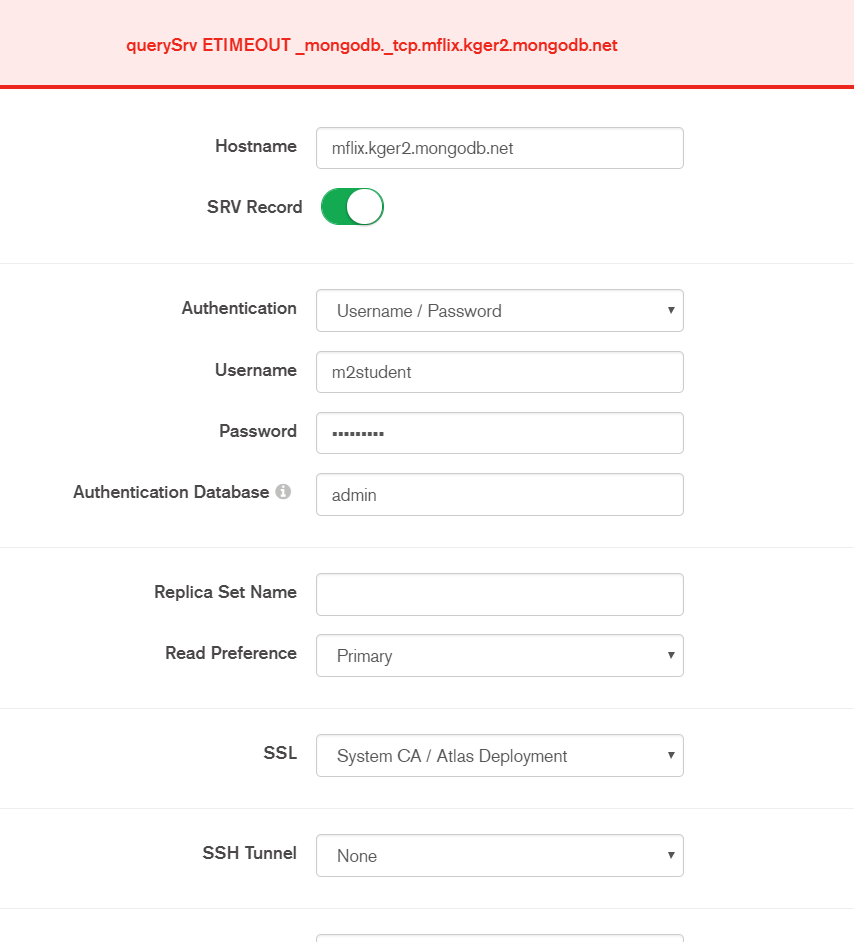
Task: Click the SSH Tunnel label
Action: (249, 853)
